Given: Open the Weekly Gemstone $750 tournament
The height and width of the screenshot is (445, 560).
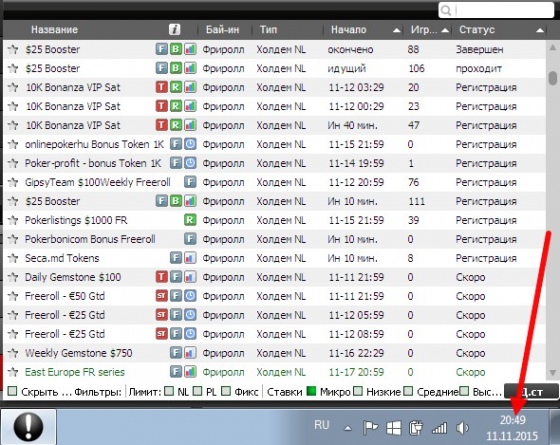Looking at the screenshot, I should pos(79,353).
